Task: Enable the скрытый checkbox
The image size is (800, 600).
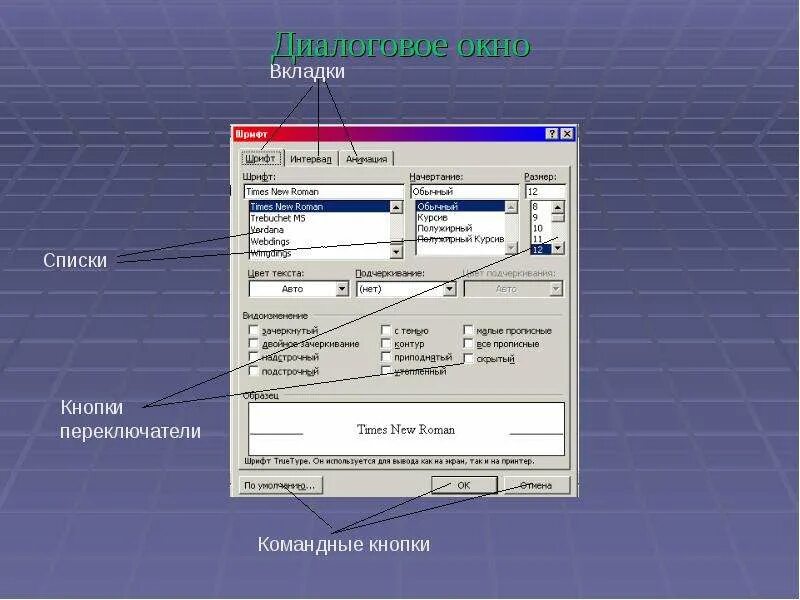Action: tap(468, 358)
